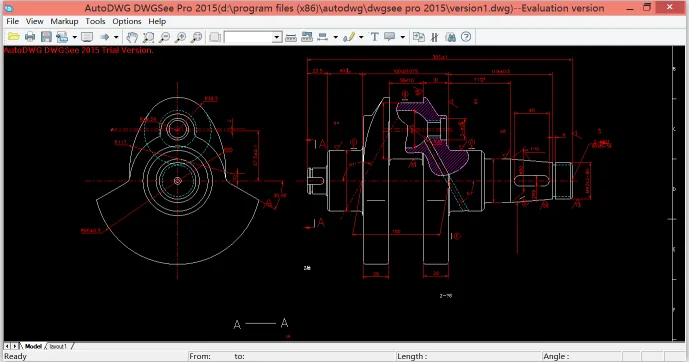This screenshot has width=689, height=362.
Task: Switch to the Model tab
Action: pyautogui.click(x=33, y=346)
